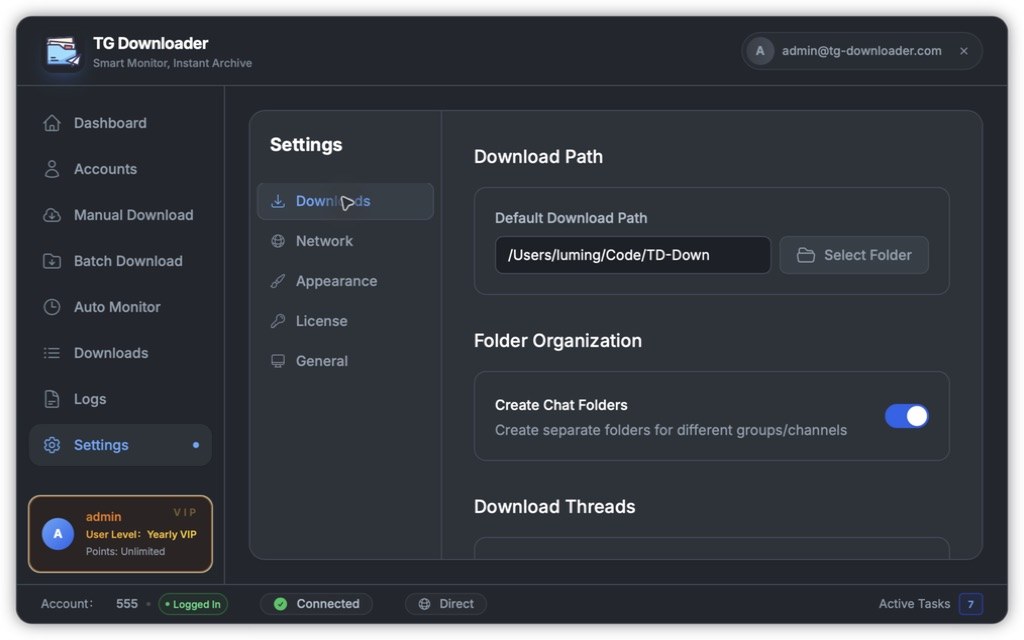Viewport: 1024px width, 640px height.
Task: Click the Logs document icon
Action: [52, 399]
